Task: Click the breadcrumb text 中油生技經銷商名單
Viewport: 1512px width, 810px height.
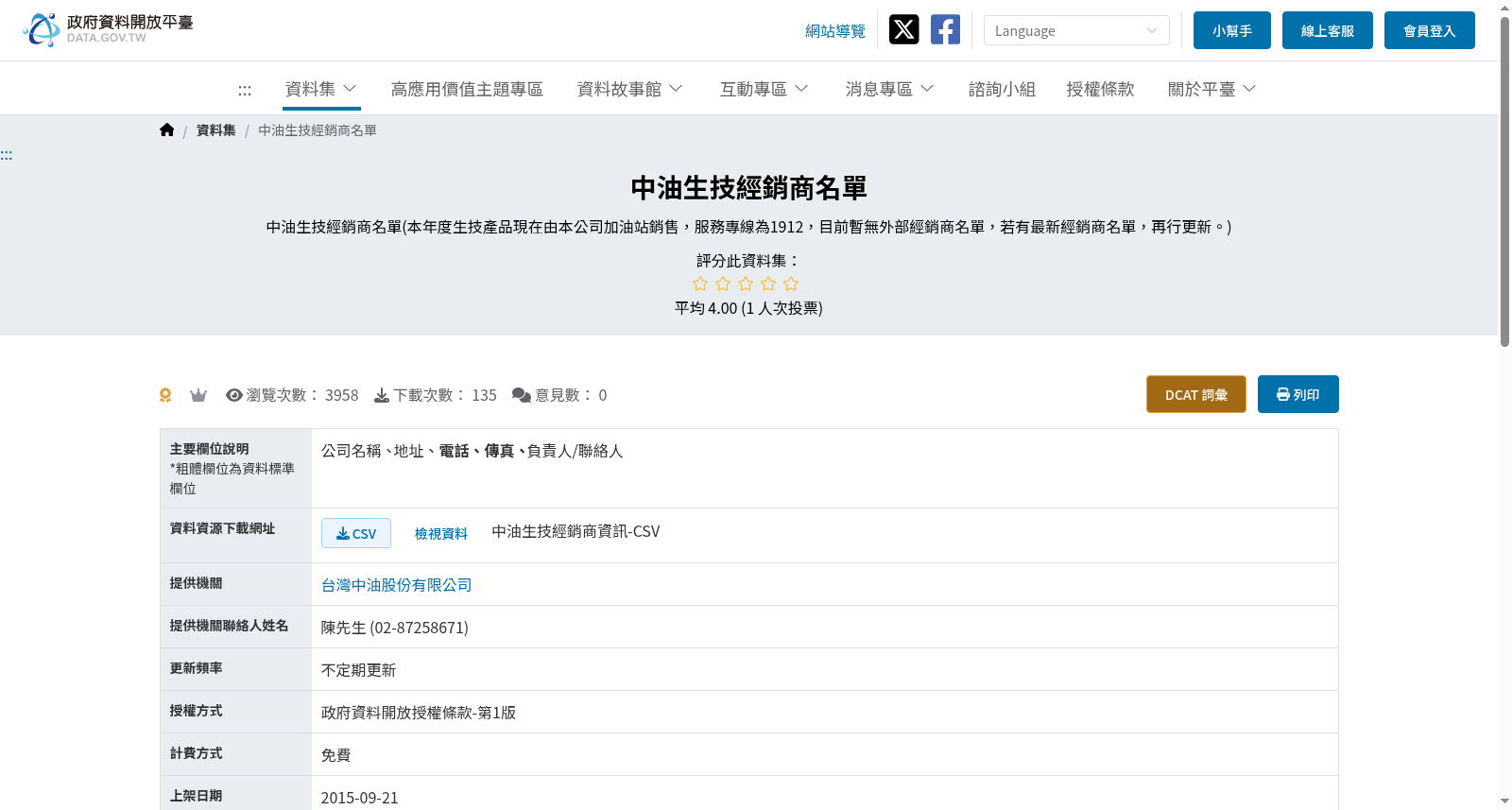Action: [x=318, y=130]
